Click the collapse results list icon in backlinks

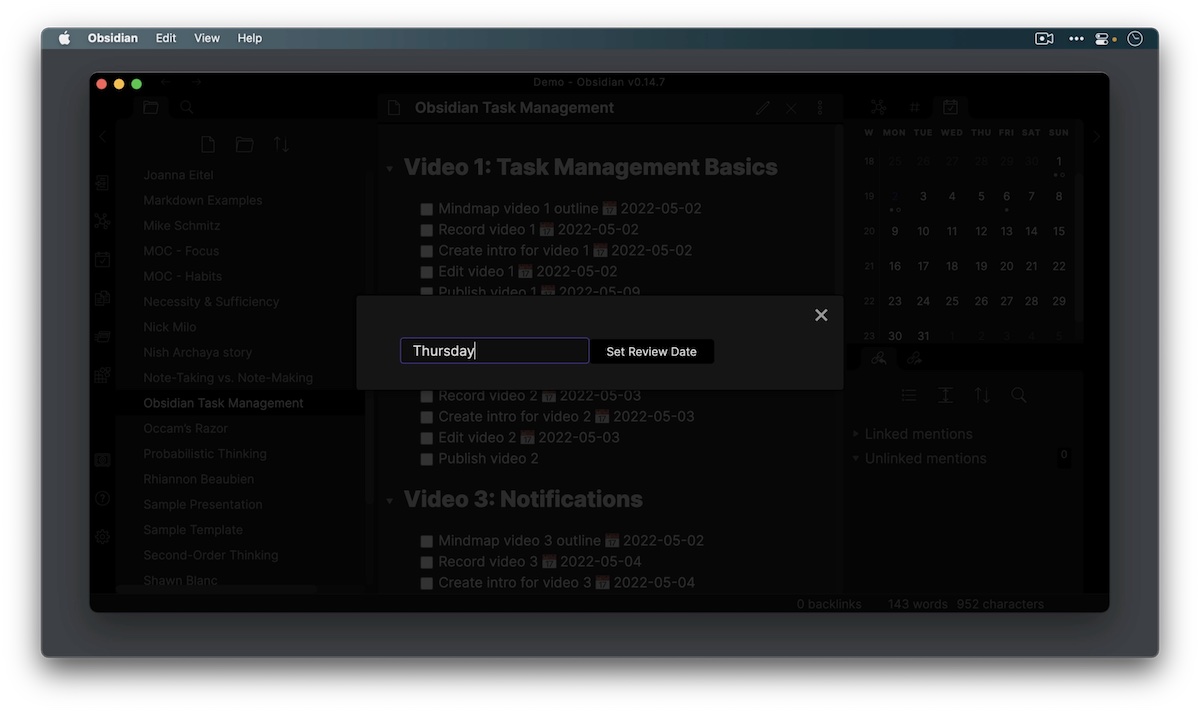(x=908, y=395)
